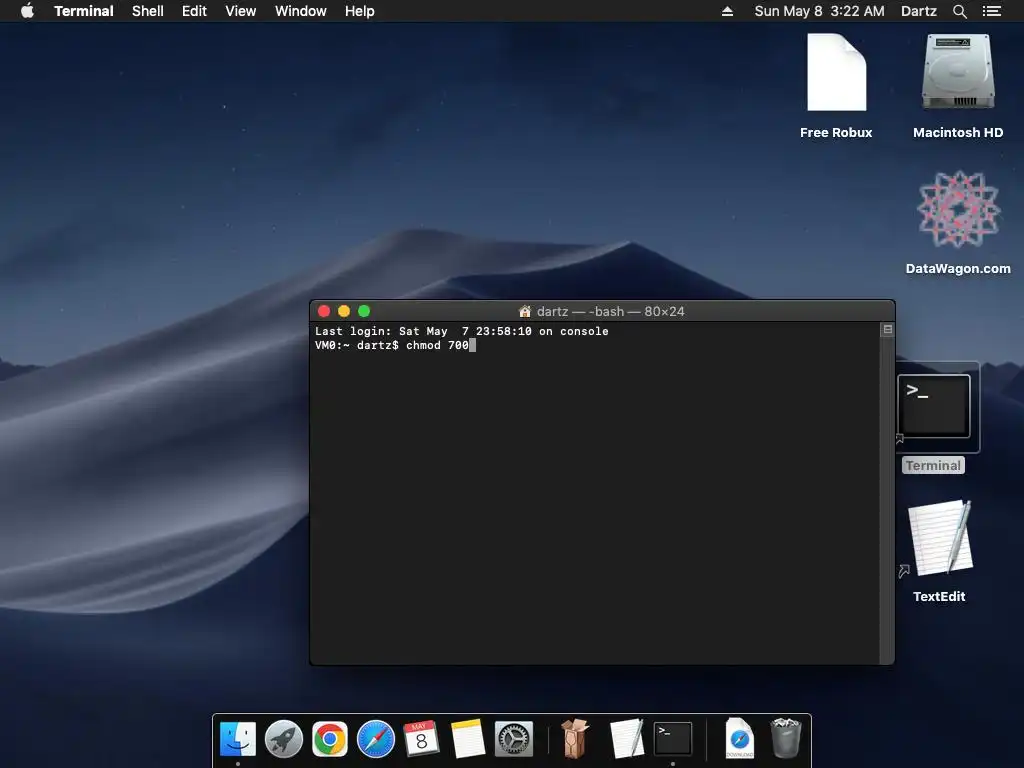Click the eject icon in menu bar
Screen dimensions: 1024x768
tap(727, 11)
